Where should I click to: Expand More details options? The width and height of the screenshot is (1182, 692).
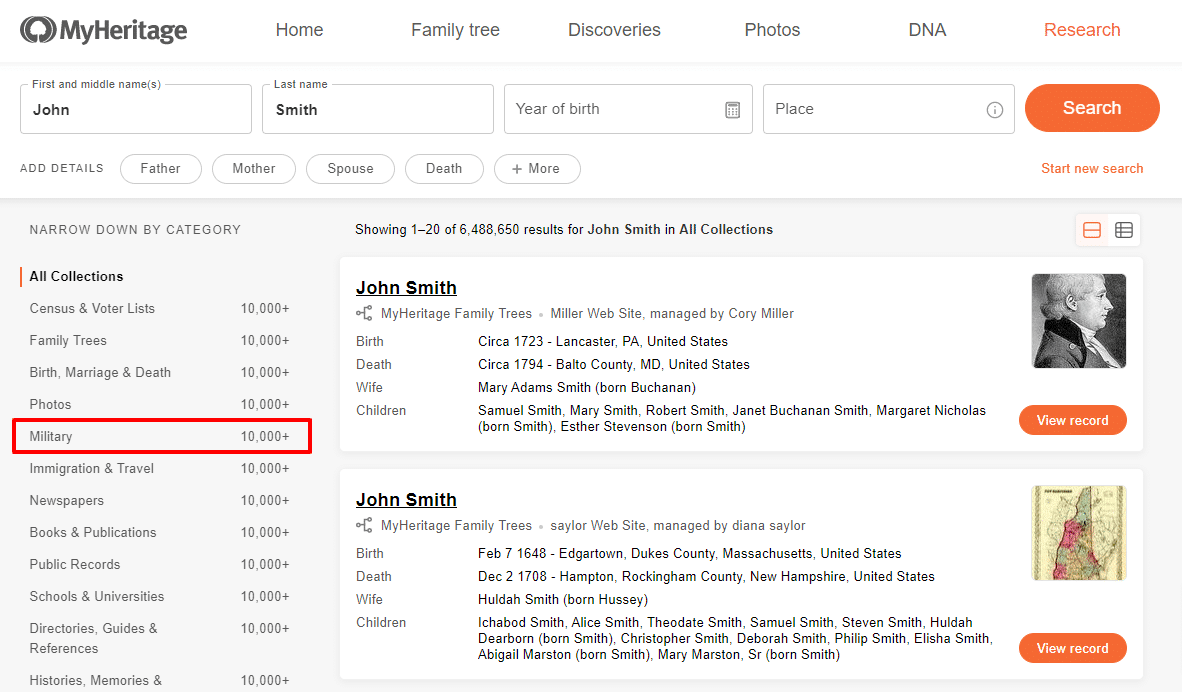click(x=537, y=169)
